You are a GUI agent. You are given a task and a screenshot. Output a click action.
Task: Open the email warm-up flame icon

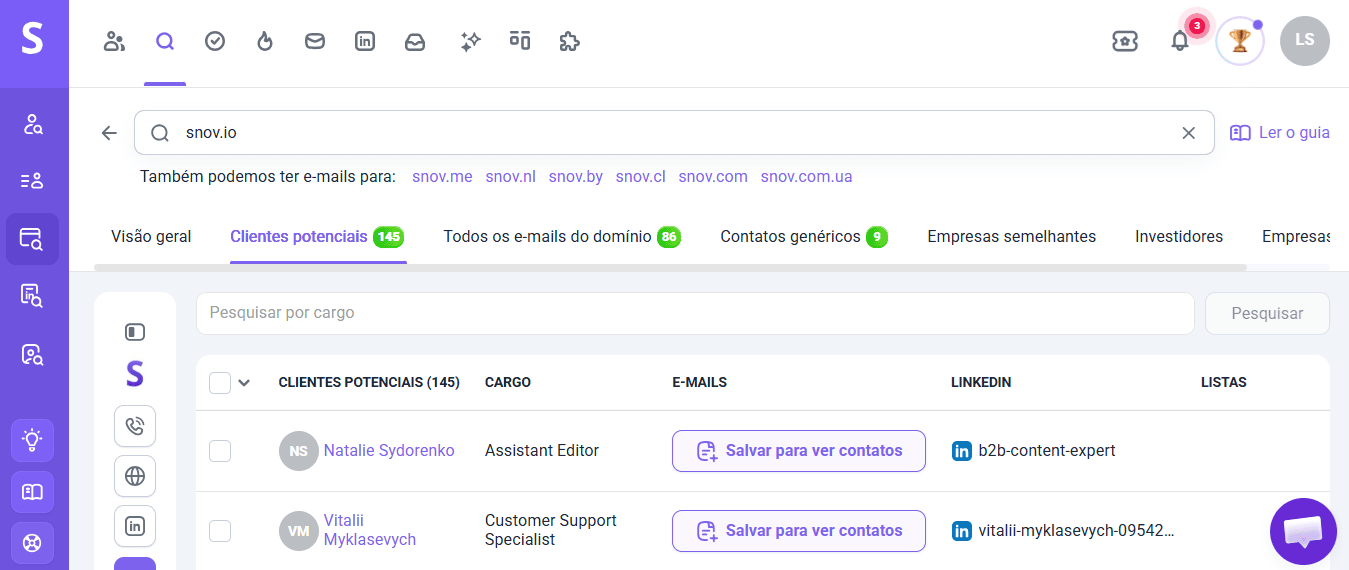tap(265, 41)
